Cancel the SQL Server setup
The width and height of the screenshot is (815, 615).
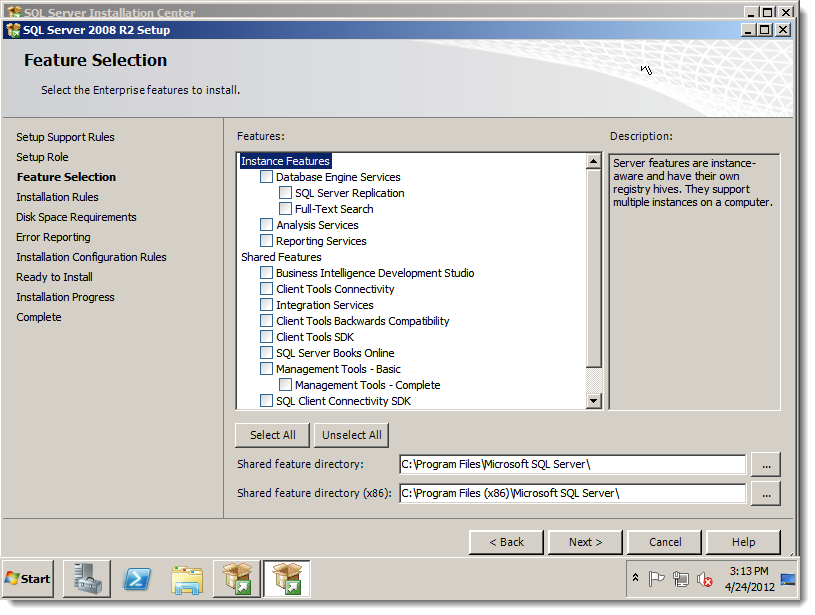(665, 542)
